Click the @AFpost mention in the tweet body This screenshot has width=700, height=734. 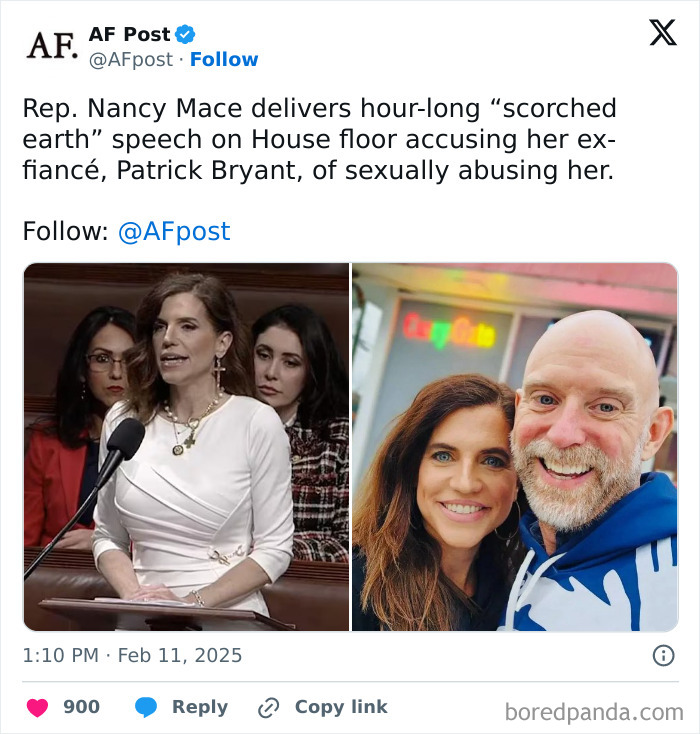point(174,232)
